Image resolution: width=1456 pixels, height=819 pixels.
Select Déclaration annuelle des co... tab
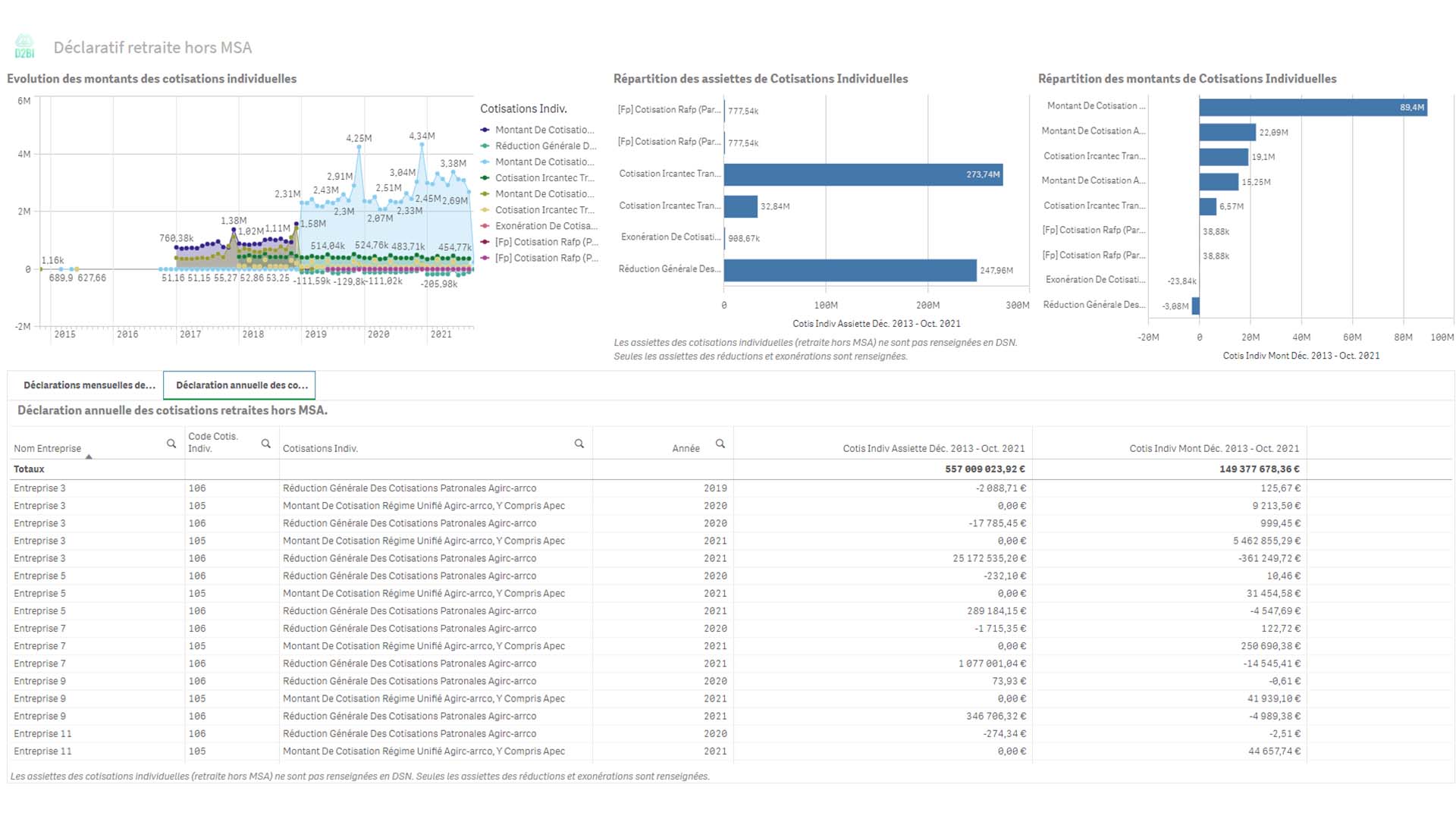click(241, 385)
